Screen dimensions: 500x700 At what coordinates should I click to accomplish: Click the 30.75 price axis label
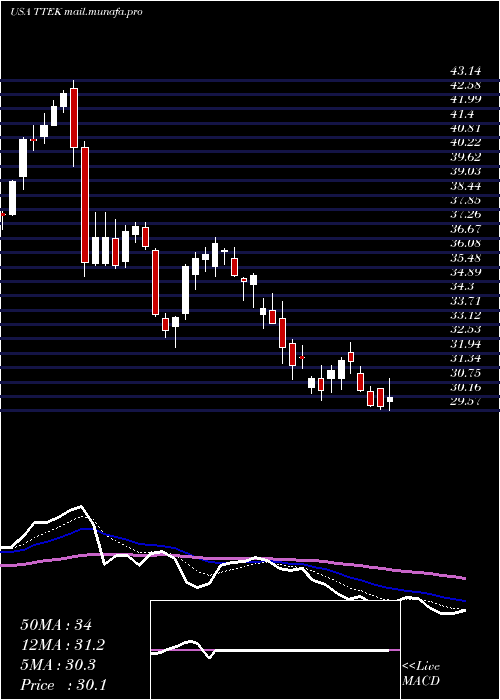tap(464, 373)
